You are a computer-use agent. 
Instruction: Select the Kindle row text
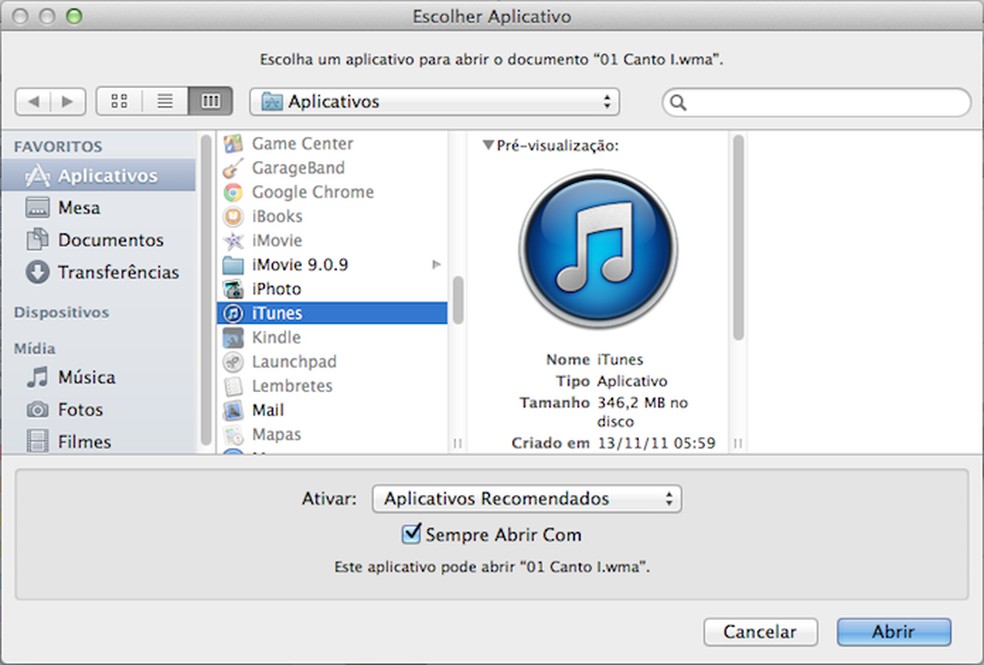(x=276, y=338)
